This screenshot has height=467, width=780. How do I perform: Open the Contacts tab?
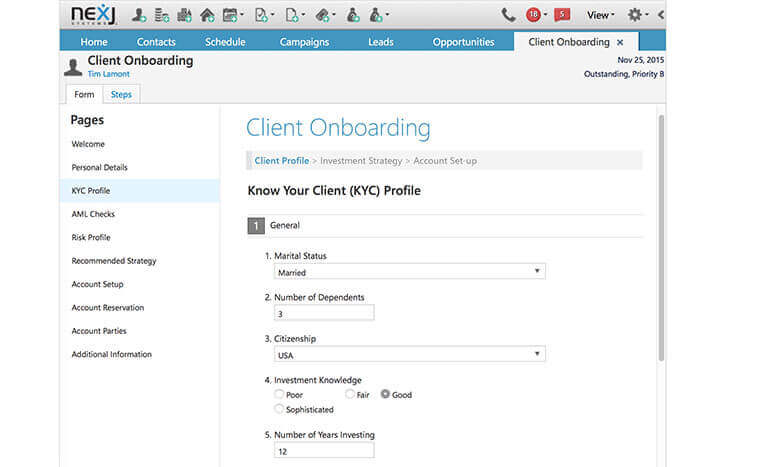[x=156, y=42]
